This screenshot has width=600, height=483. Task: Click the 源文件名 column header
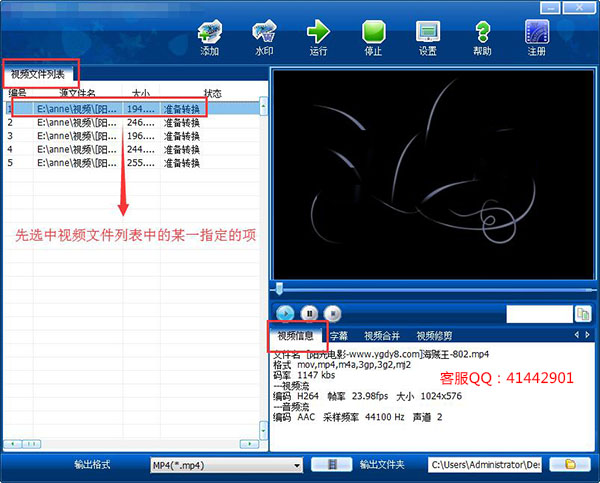coord(78,93)
